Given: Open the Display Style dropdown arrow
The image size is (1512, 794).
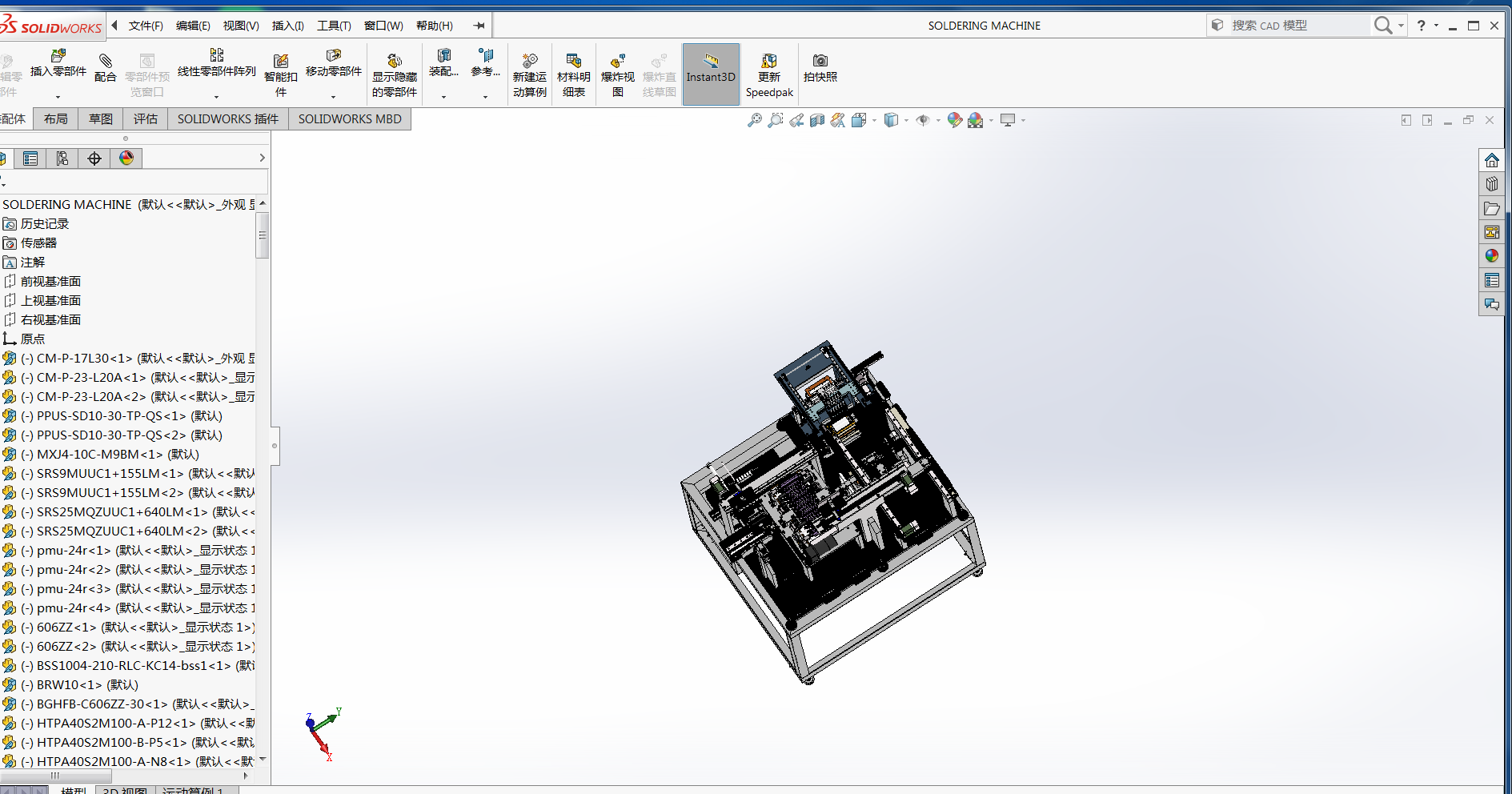Looking at the screenshot, I should [906, 121].
